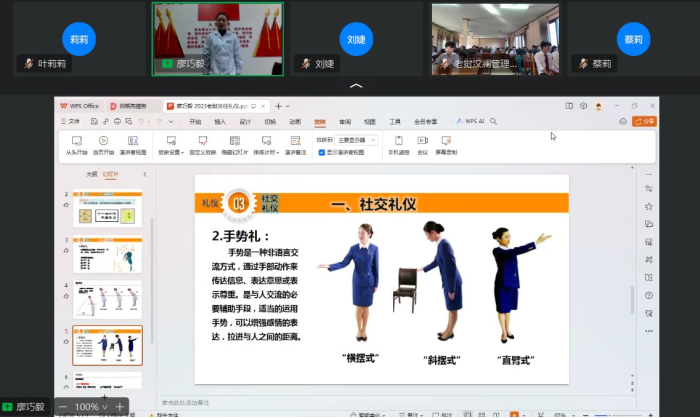Click the zoom-in plus button beside 100%
This screenshot has height=418, width=700.
(x=120, y=407)
